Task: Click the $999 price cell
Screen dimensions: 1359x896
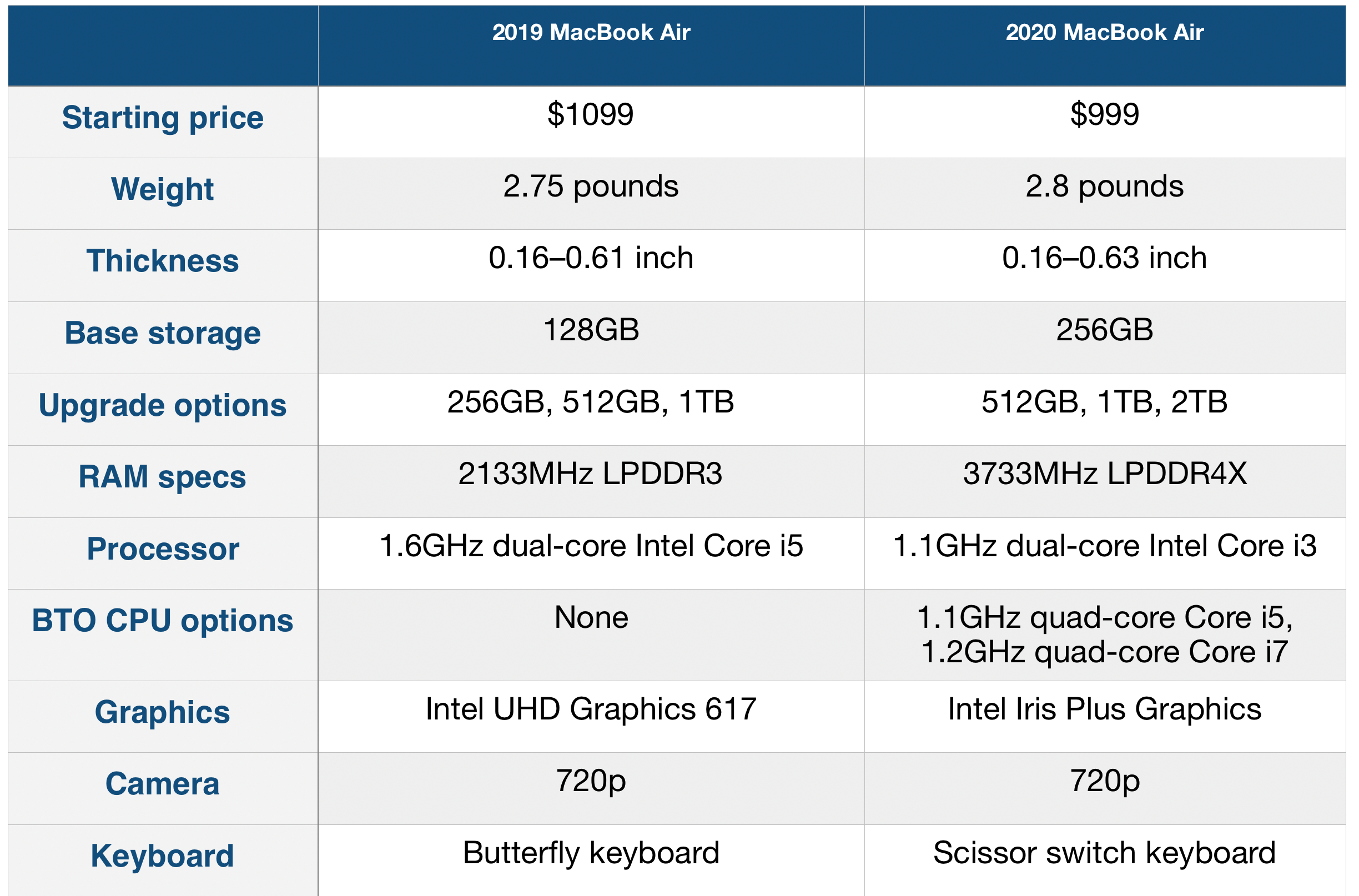Action: (x=1104, y=114)
